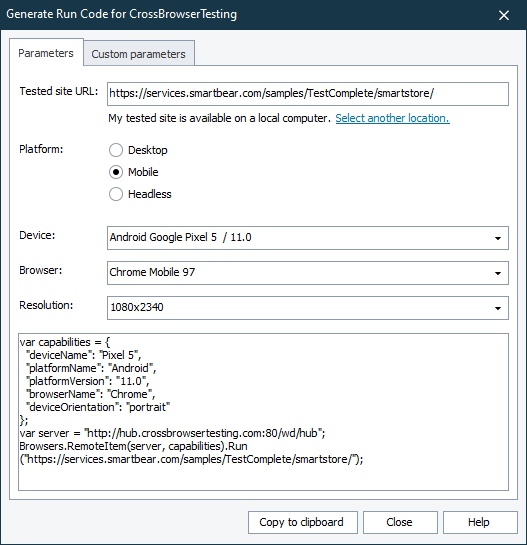Click the Resolution dropdown arrow
The width and height of the screenshot is (527, 545).
(x=498, y=308)
